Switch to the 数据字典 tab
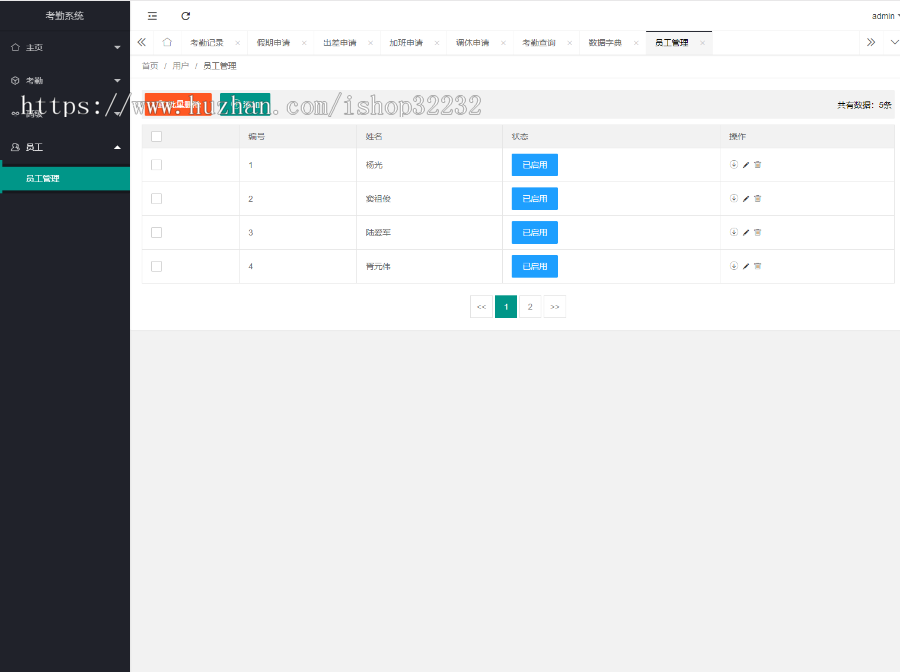This screenshot has height=672, width=900. [x=605, y=43]
